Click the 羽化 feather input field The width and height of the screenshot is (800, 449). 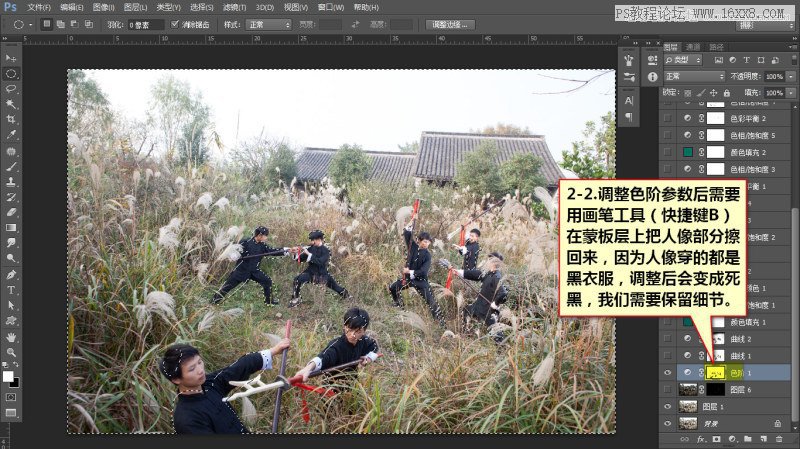click(145, 24)
